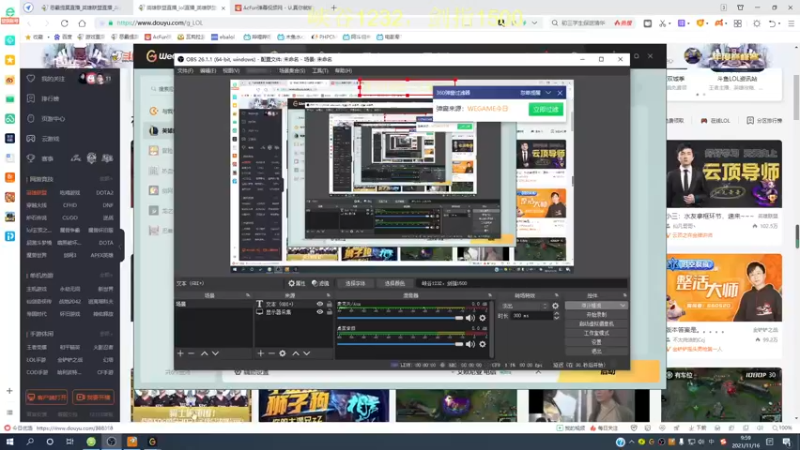
Task: Adjust desktop audio volume slider
Action: 400,344
